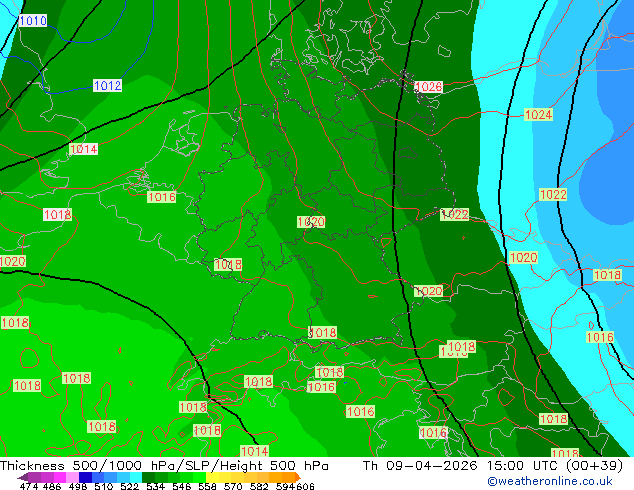Open the weatheronline.co.uk copyright link
Viewport: 634px width, 490px height.
550,481
